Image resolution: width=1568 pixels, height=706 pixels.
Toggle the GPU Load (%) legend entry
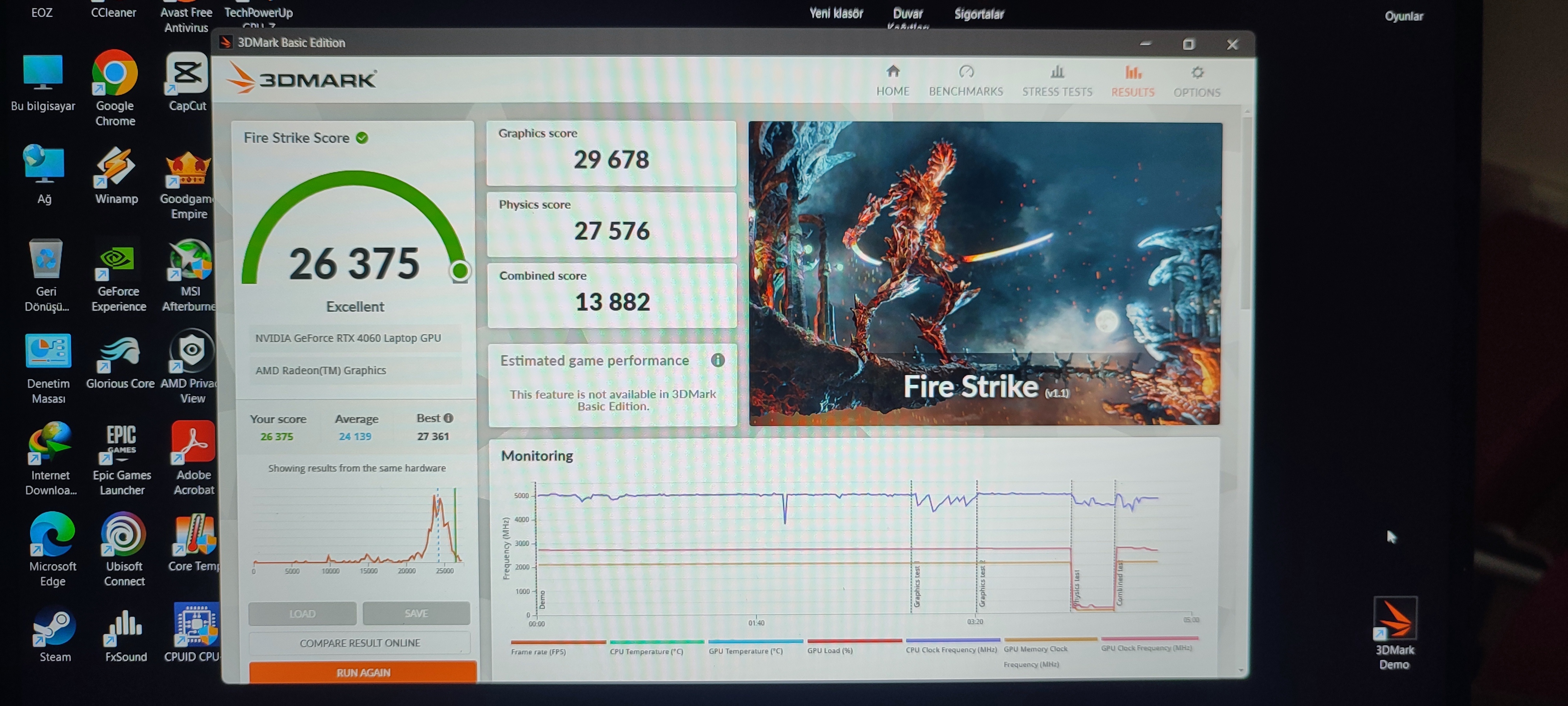coord(829,651)
